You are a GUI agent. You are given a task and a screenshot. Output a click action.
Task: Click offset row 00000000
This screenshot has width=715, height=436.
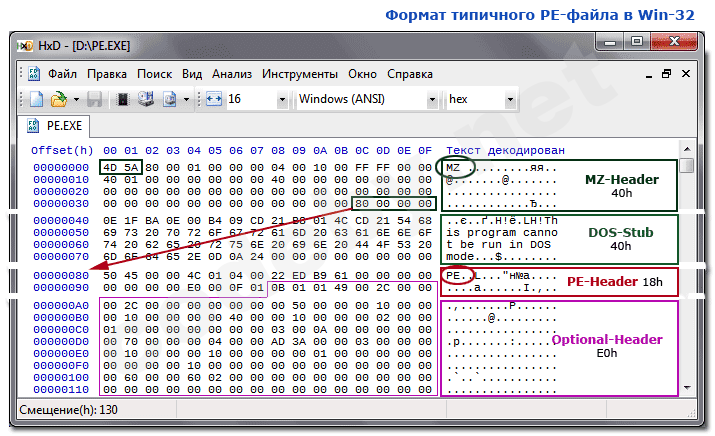click(61, 168)
